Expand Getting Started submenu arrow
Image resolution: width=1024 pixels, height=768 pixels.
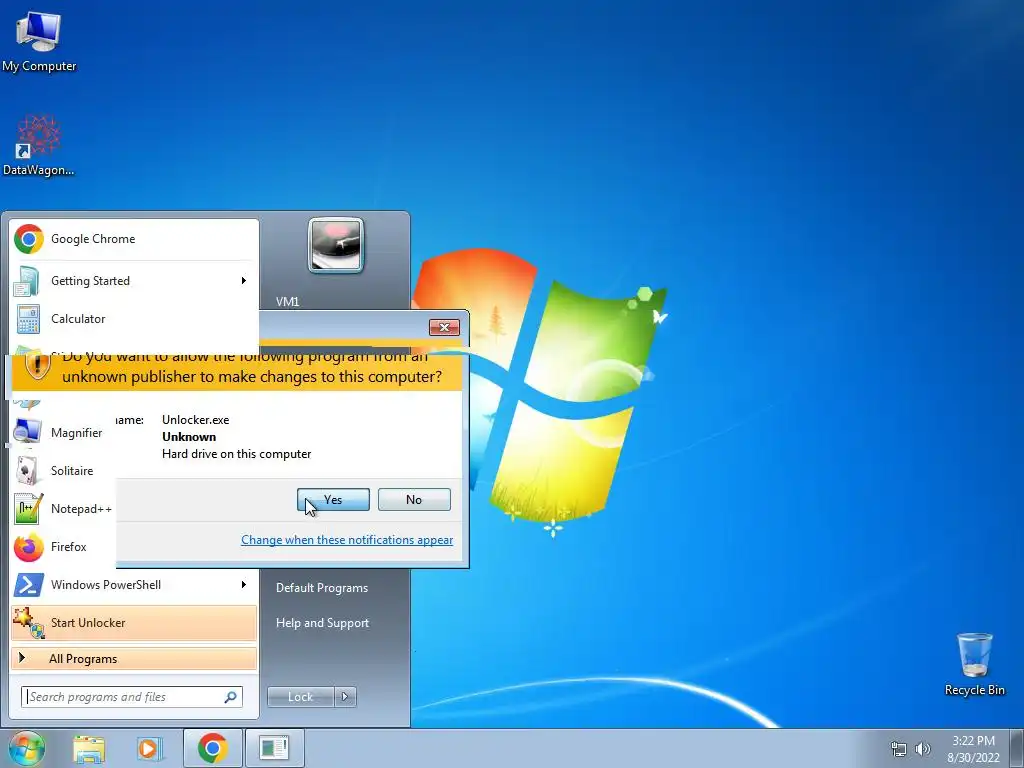[x=244, y=281]
